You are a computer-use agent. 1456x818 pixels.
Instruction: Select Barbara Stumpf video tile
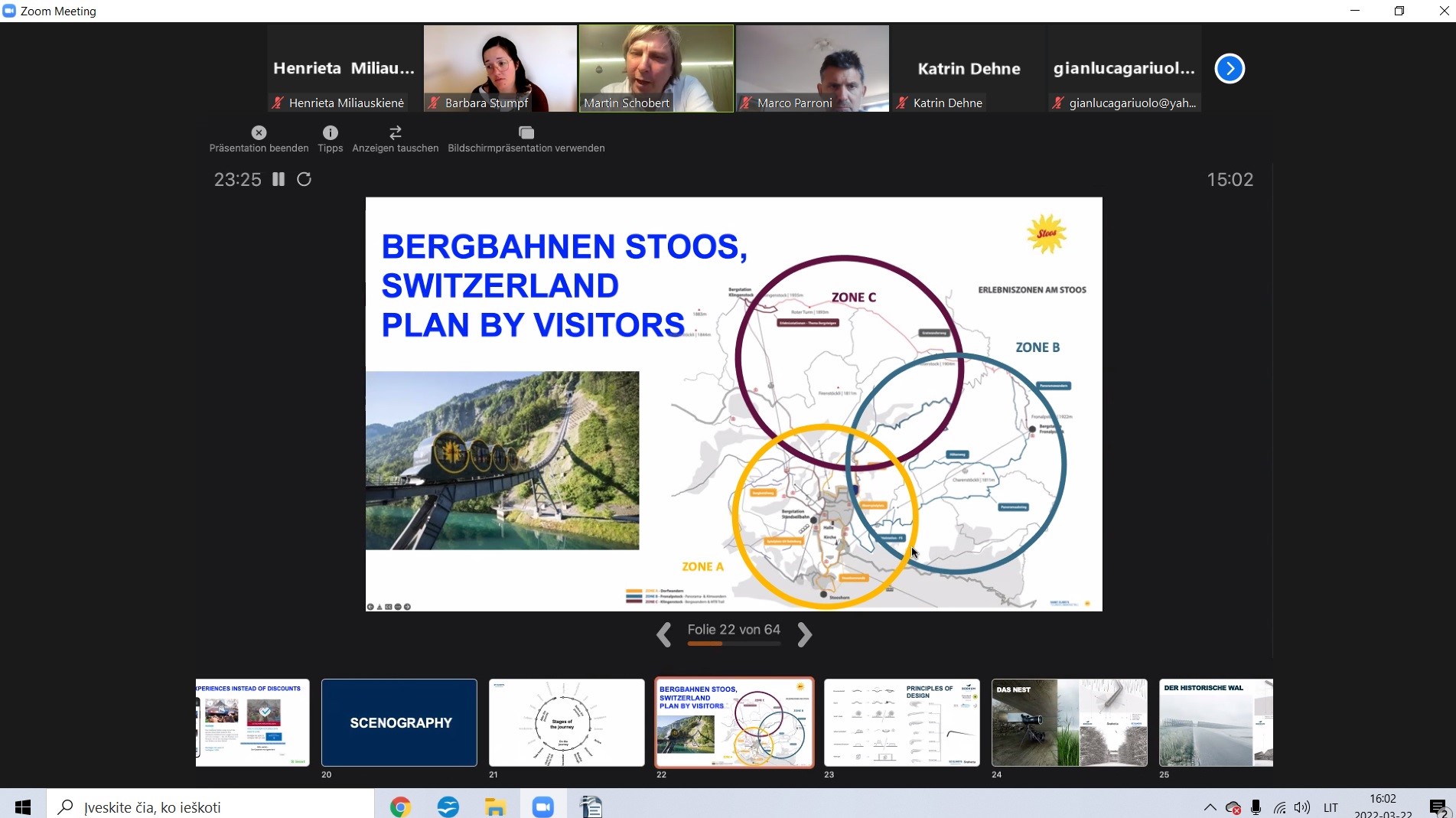coord(500,69)
